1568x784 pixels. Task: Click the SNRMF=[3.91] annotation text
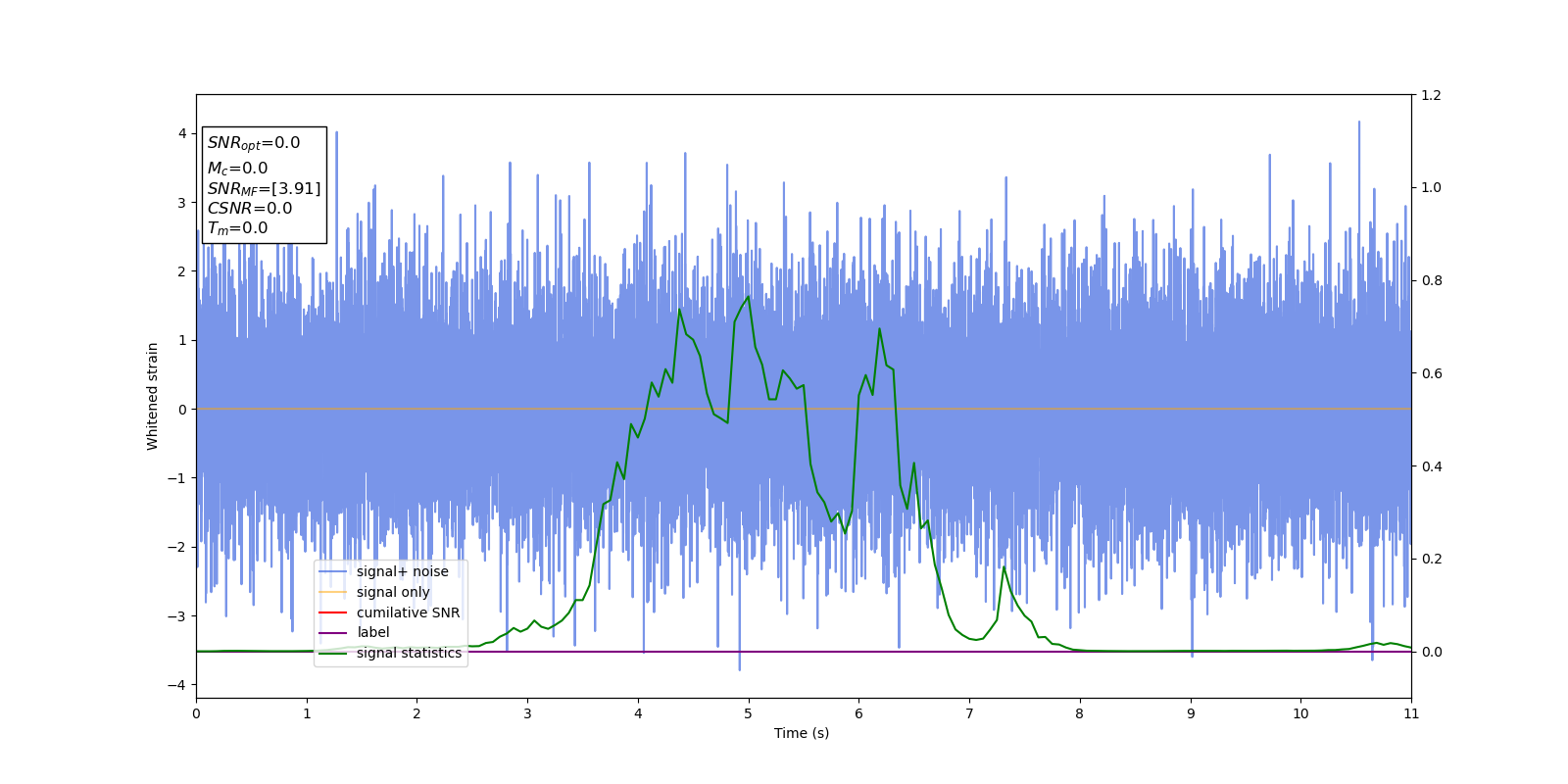pyautogui.click(x=264, y=189)
